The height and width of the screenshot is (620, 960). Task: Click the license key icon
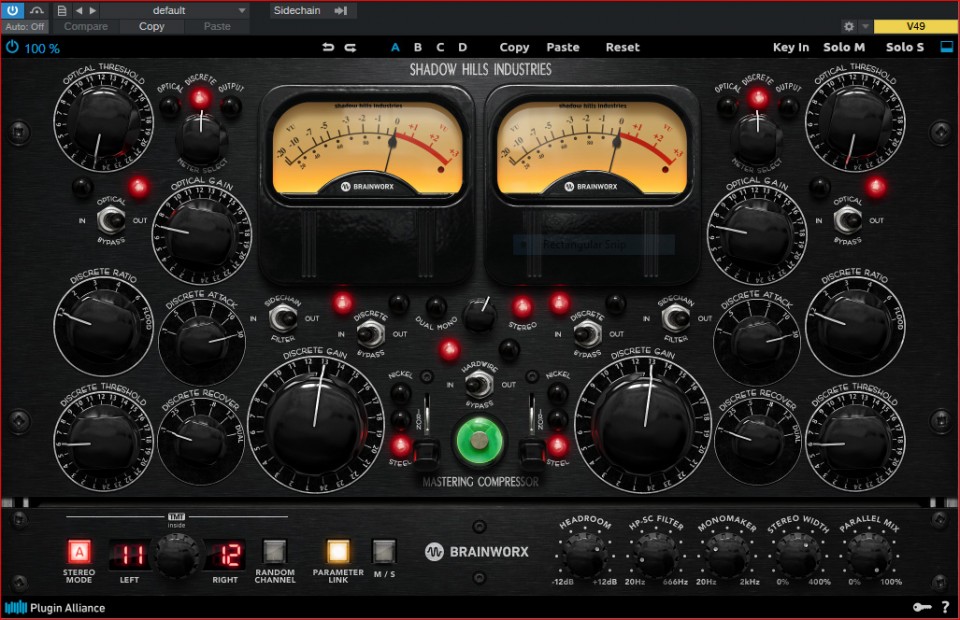click(x=922, y=607)
